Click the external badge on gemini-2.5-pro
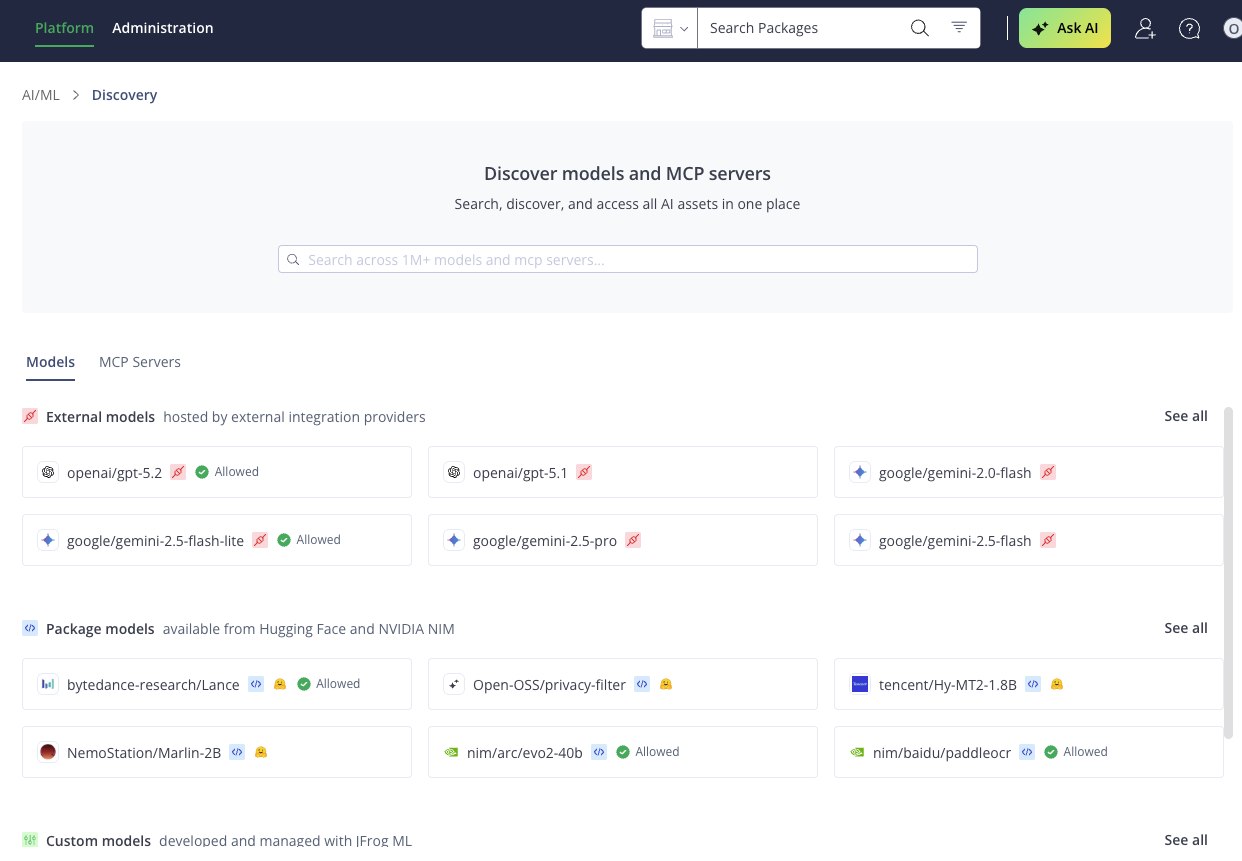 coord(633,540)
